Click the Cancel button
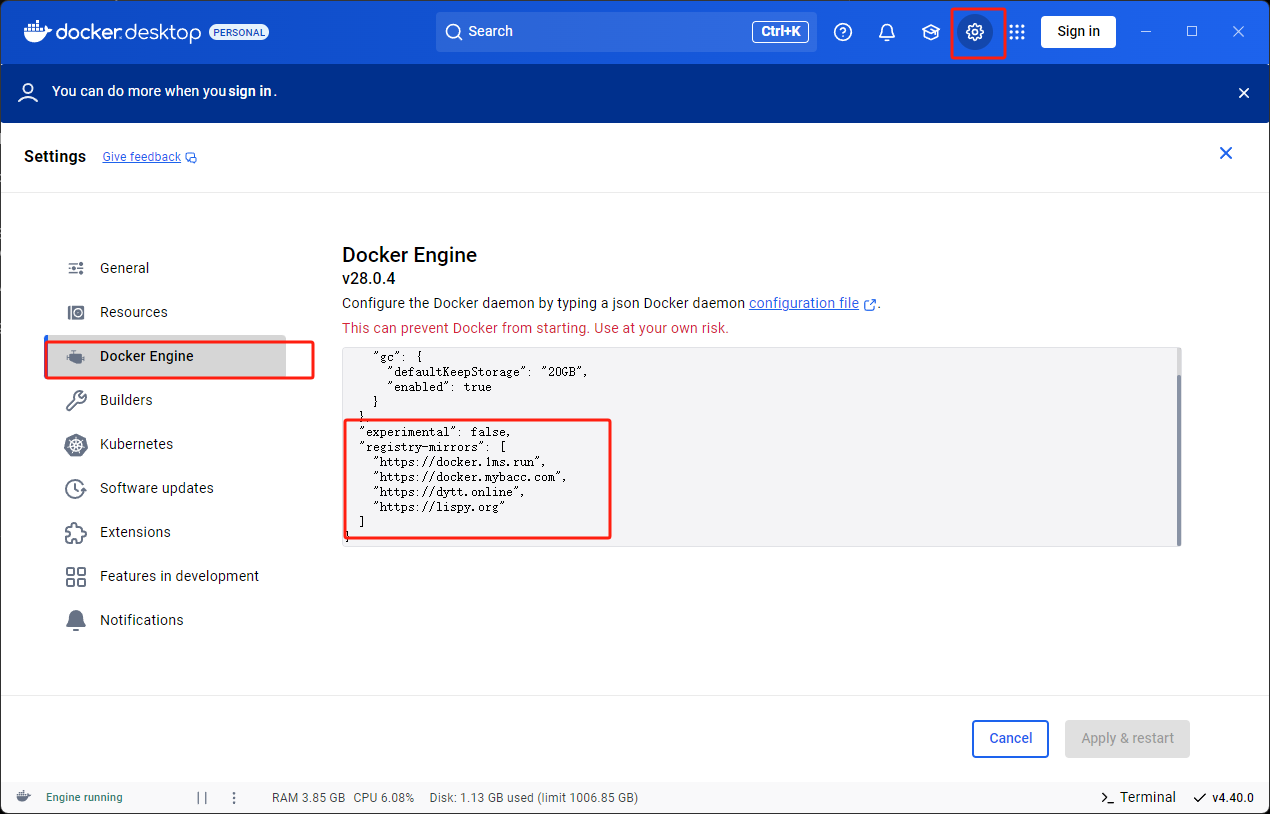This screenshot has width=1270, height=814. click(1010, 738)
